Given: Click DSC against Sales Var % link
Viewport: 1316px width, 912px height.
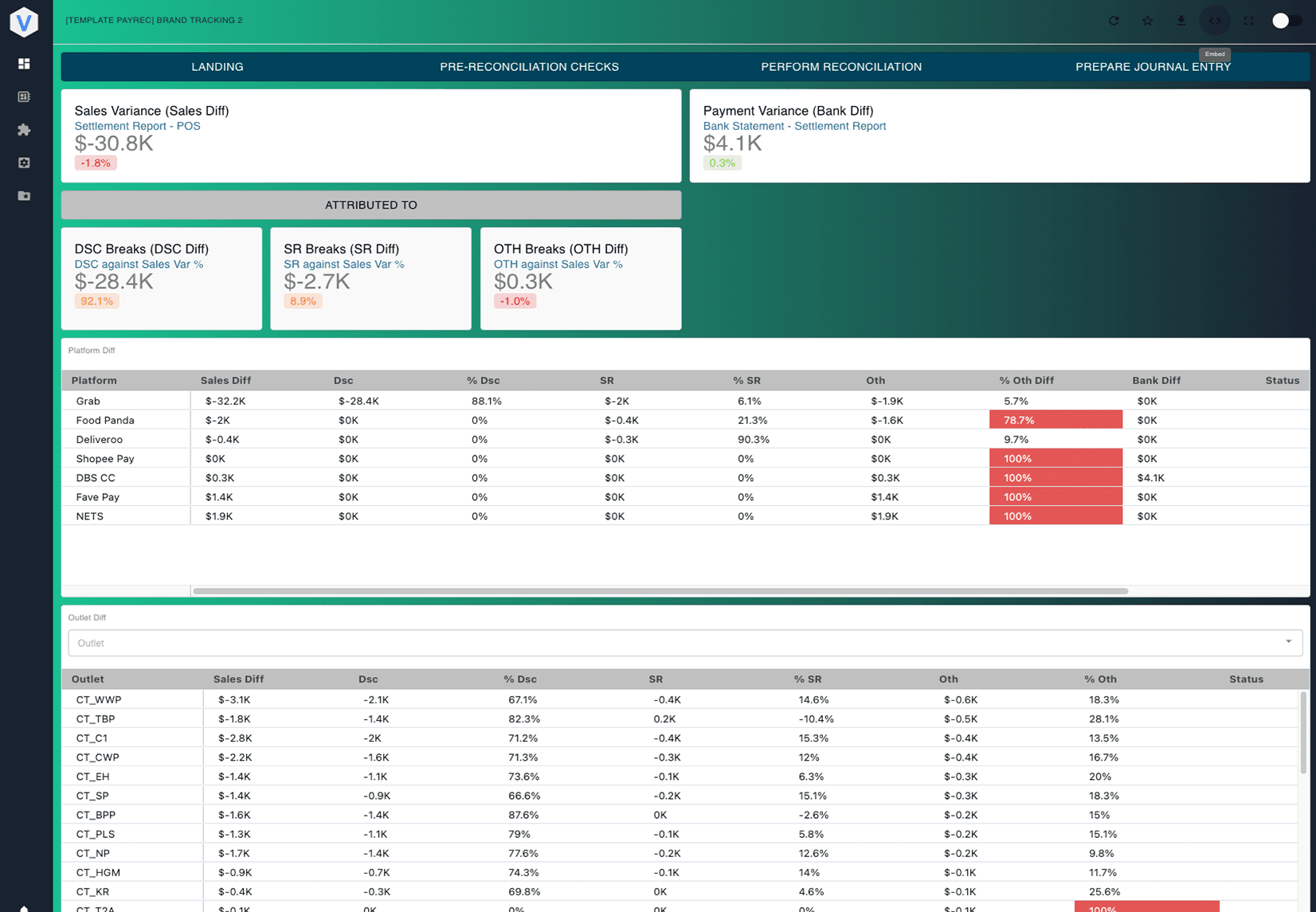Looking at the screenshot, I should click(x=139, y=264).
